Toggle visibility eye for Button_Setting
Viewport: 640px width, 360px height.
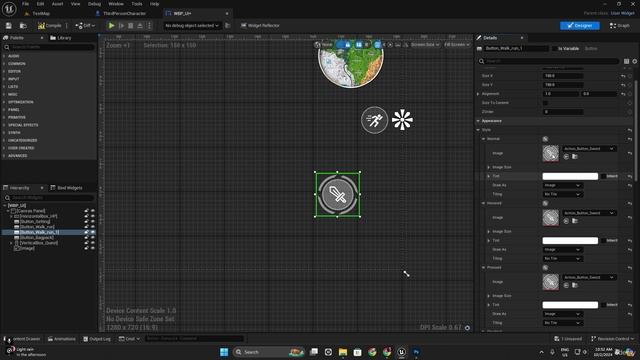point(93,222)
